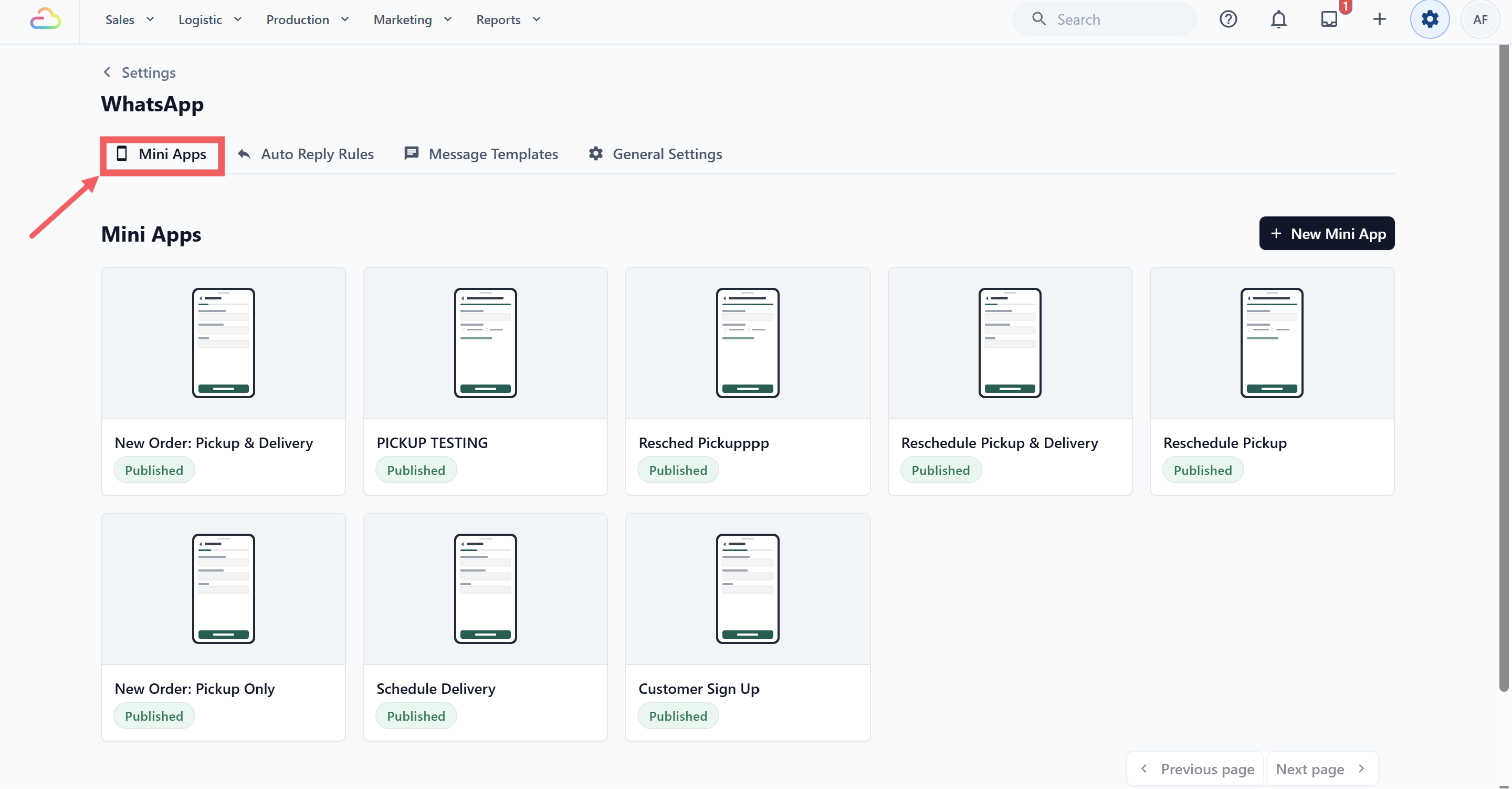Click the New Mini App button

(1327, 233)
